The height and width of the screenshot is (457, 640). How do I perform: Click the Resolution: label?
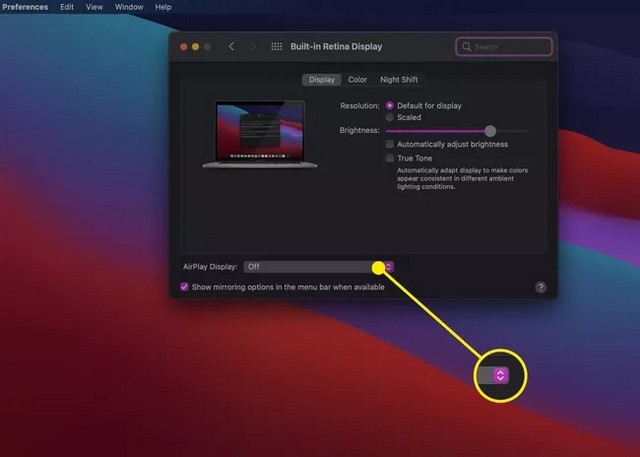coord(360,106)
